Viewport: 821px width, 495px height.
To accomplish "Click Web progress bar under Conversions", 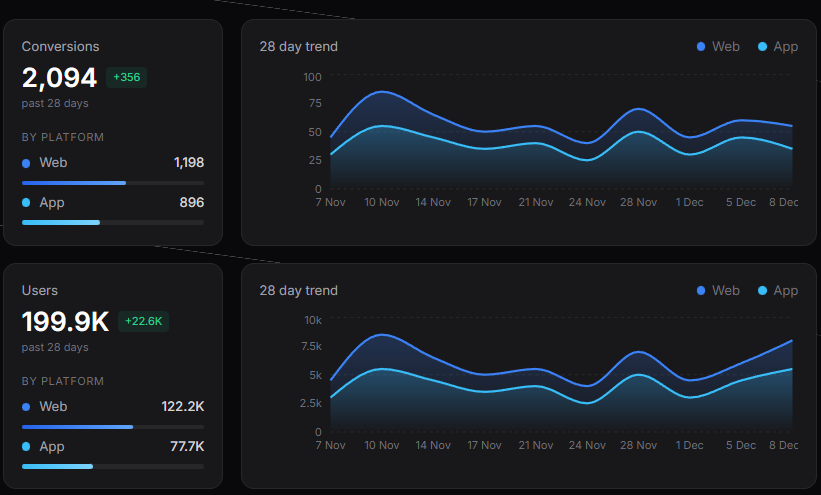I will [x=113, y=183].
